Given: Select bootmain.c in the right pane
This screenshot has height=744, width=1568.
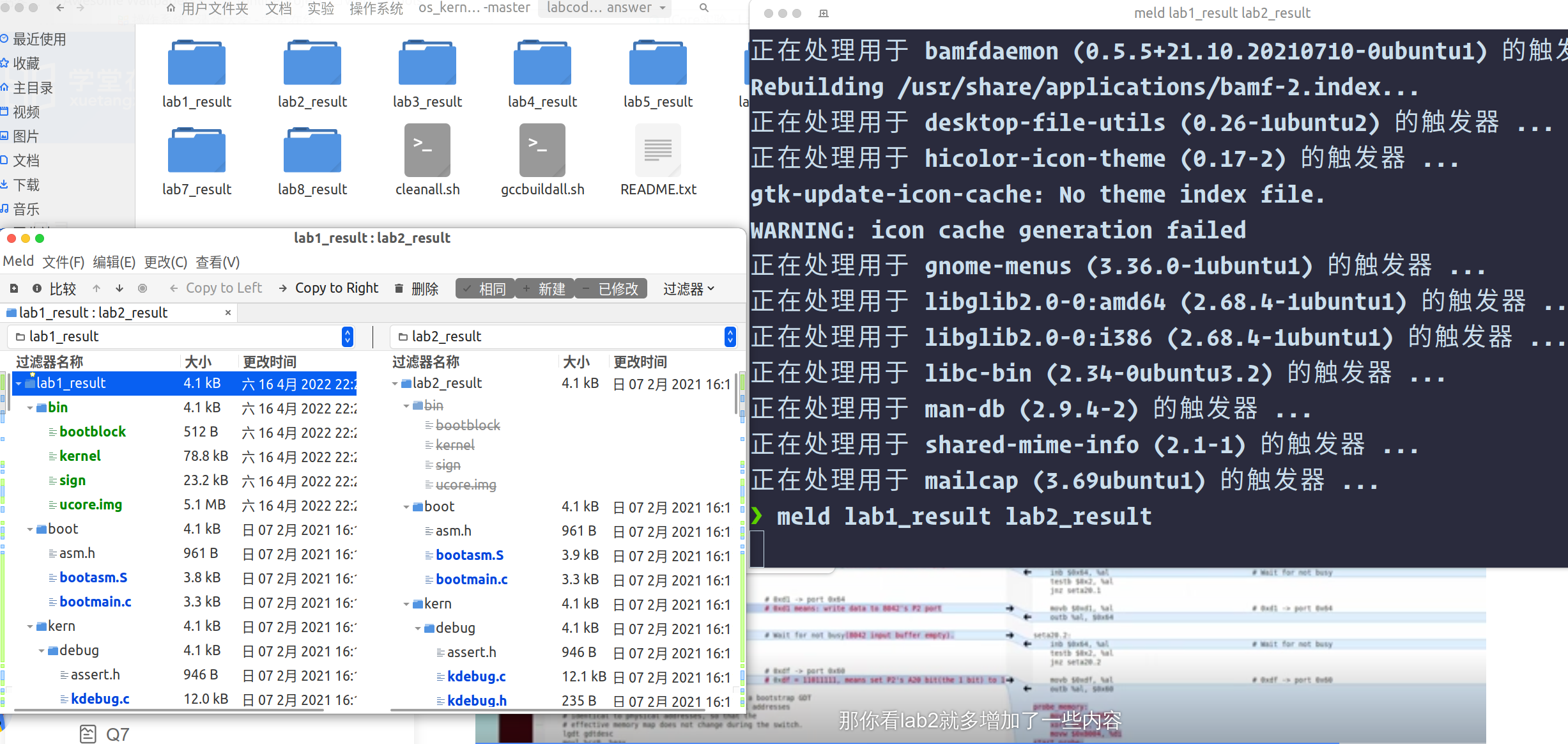Looking at the screenshot, I should 472,580.
